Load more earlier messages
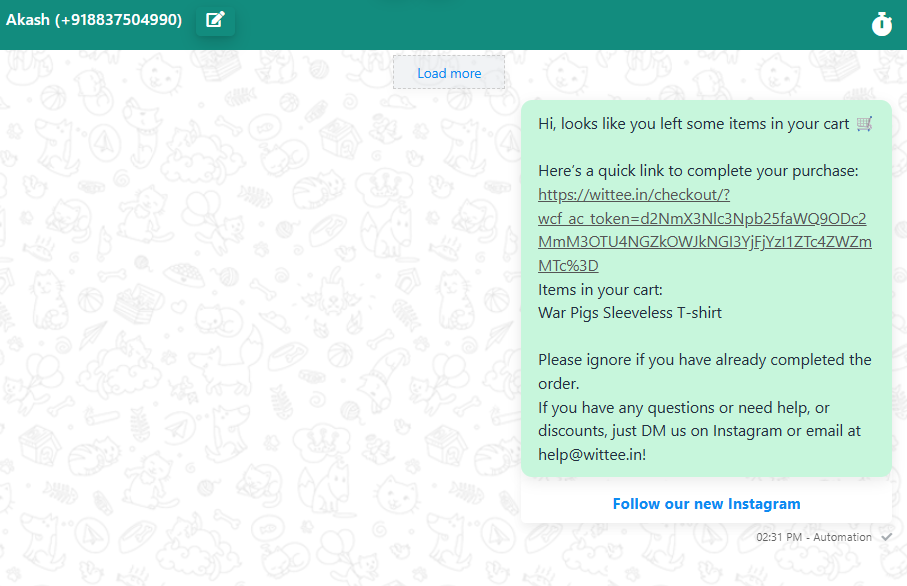Image resolution: width=907 pixels, height=586 pixels. click(449, 73)
